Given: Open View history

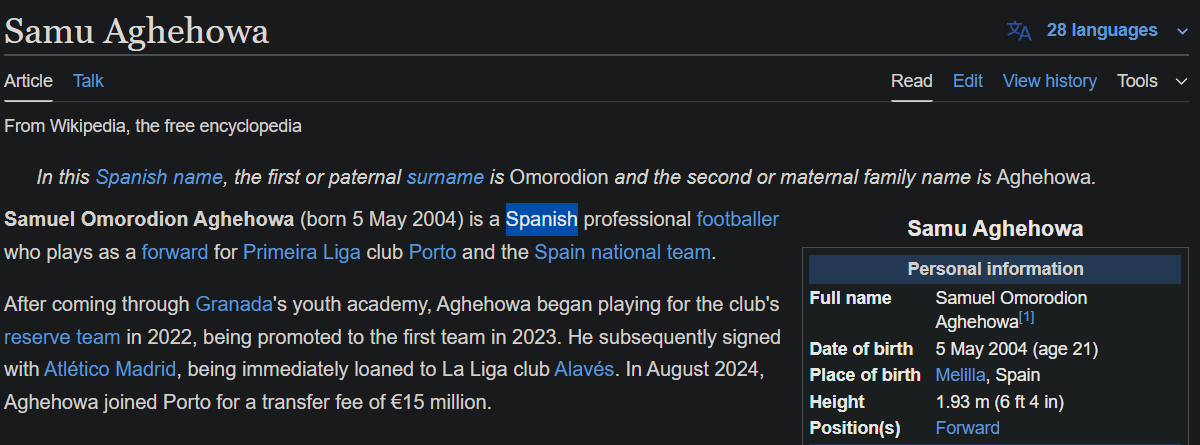Looking at the screenshot, I should point(1049,81).
